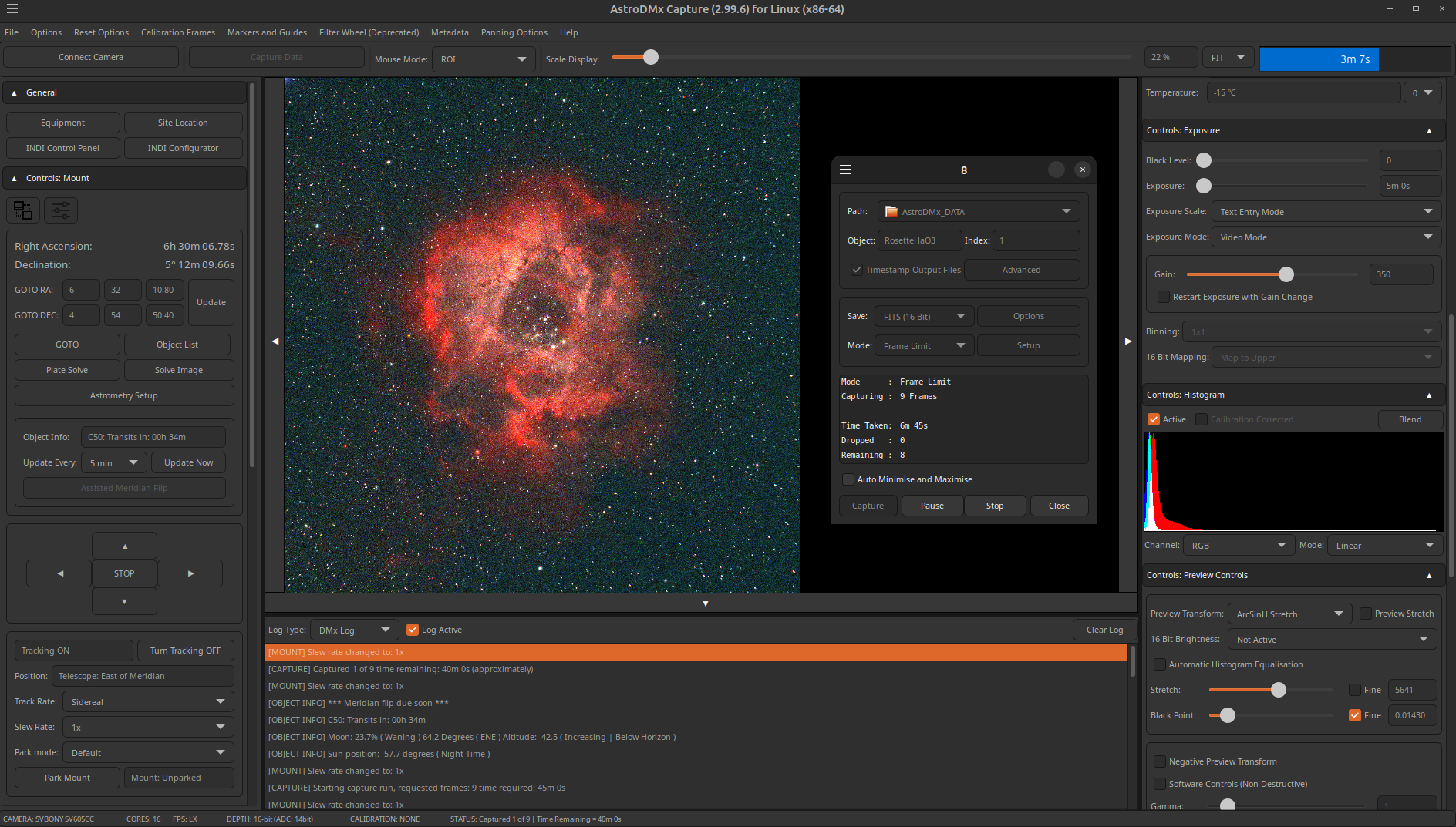Toggle Log Active checkbox
This screenshot has width=1456, height=827.
tap(413, 630)
